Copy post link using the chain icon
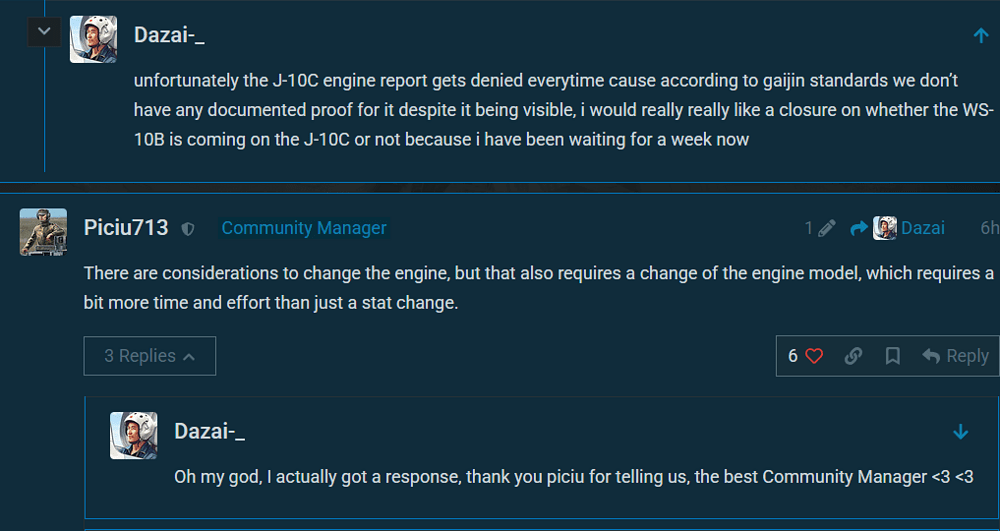The width and height of the screenshot is (1000, 531). click(x=853, y=356)
